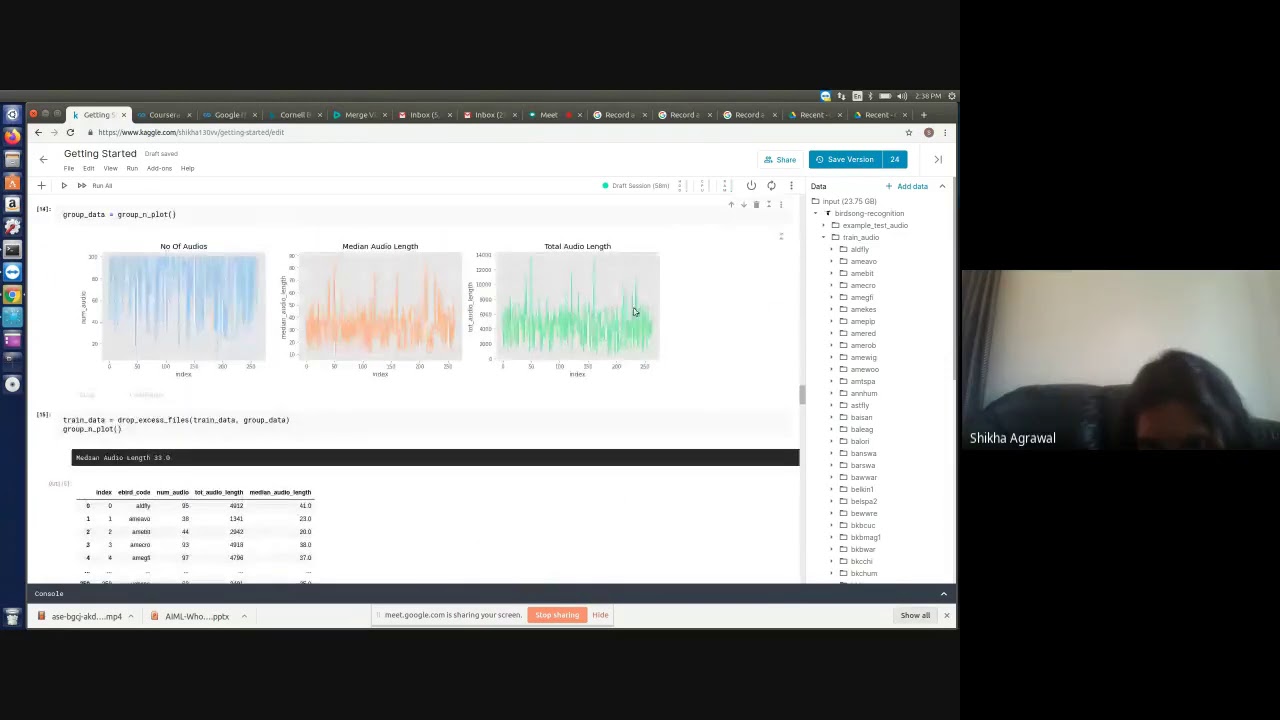Expand the example_test_audio folder
Viewport: 1280px width, 720px height.
(823, 225)
